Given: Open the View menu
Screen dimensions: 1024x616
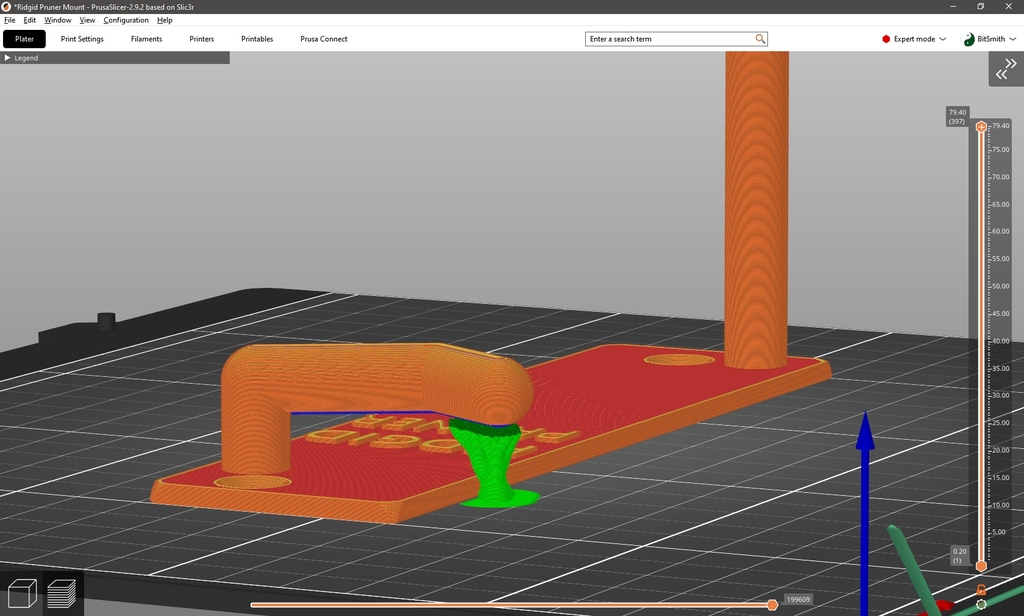Looking at the screenshot, I should tap(88, 20).
